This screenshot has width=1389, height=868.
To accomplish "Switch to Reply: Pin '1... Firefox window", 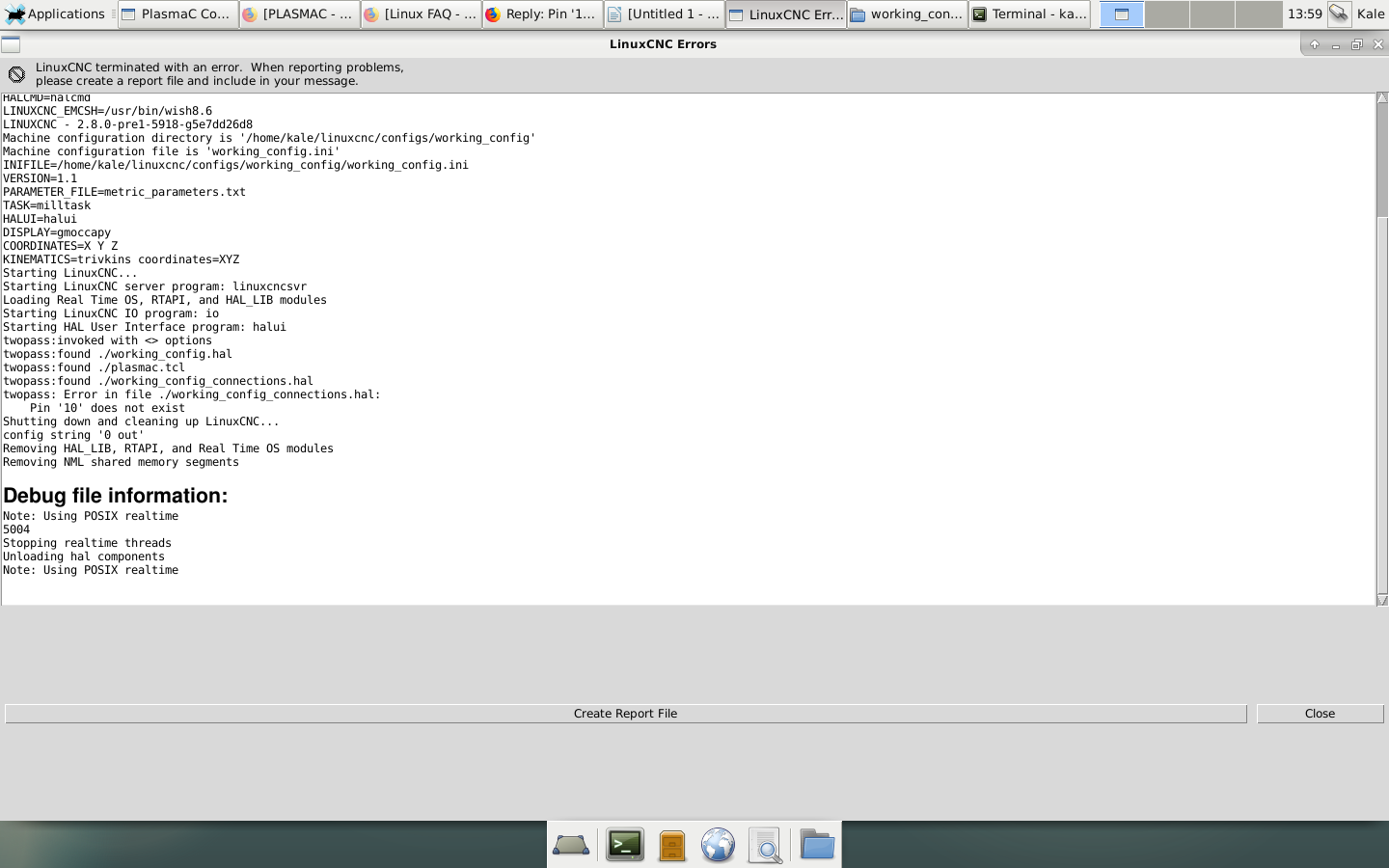I will [543, 14].
